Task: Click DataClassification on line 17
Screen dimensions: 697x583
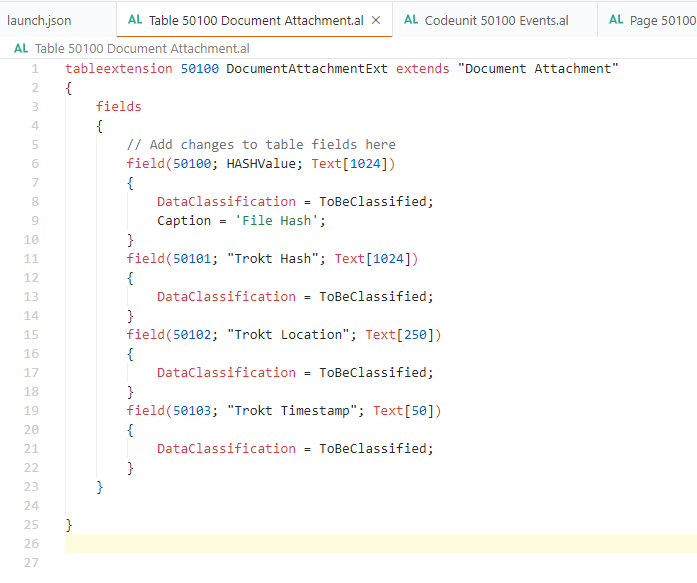Action: tap(226, 373)
